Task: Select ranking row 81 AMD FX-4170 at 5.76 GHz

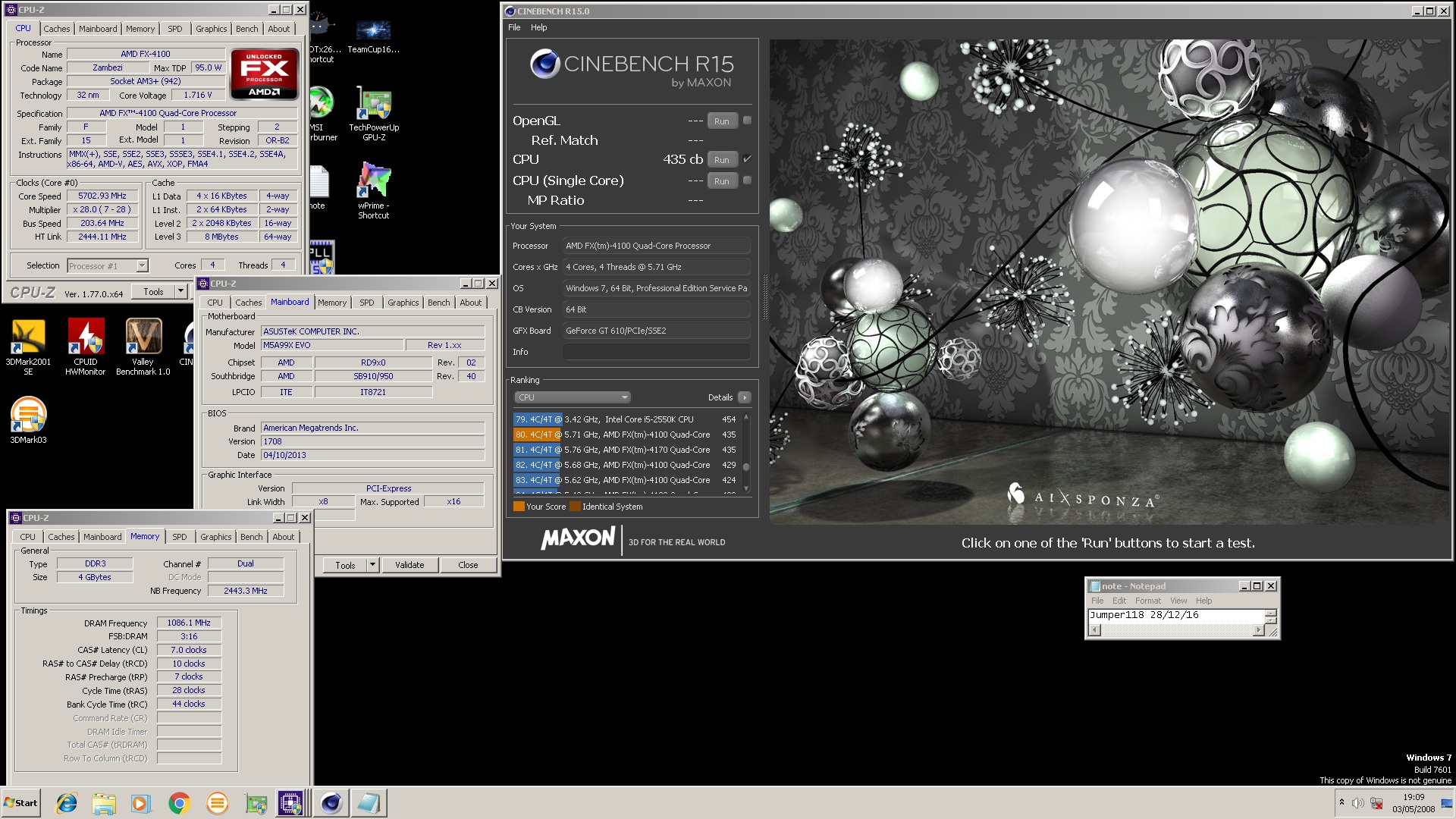Action: [x=625, y=450]
